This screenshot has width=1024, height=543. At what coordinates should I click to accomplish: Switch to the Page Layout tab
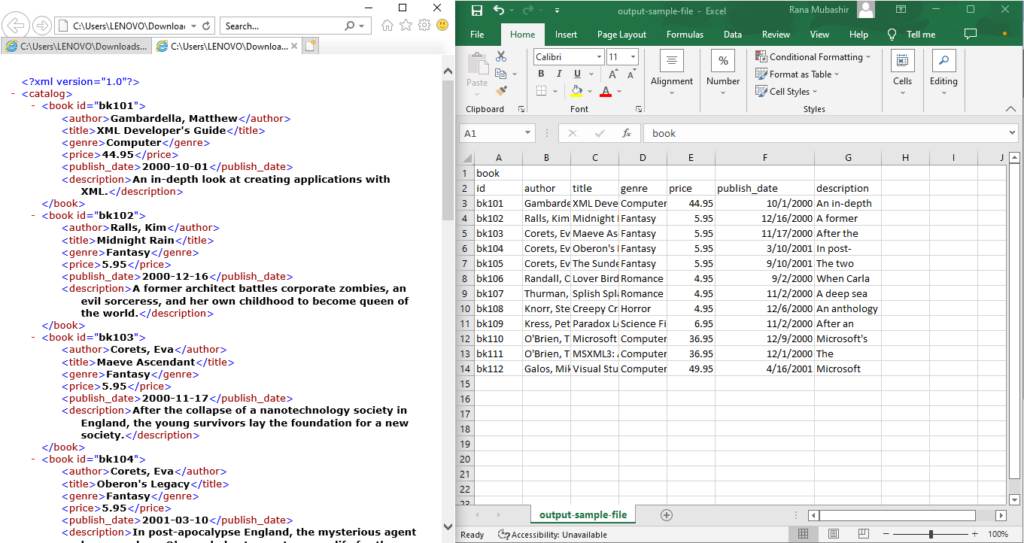point(622,35)
